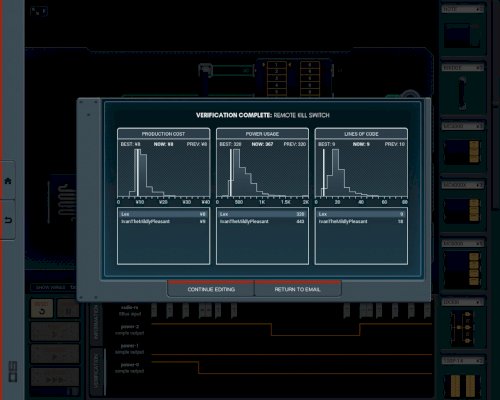Image resolution: width=500 pixels, height=400 pixels.
Task: Click the back arrow icon in left sidebar
Action: pyautogui.click(x=8, y=220)
